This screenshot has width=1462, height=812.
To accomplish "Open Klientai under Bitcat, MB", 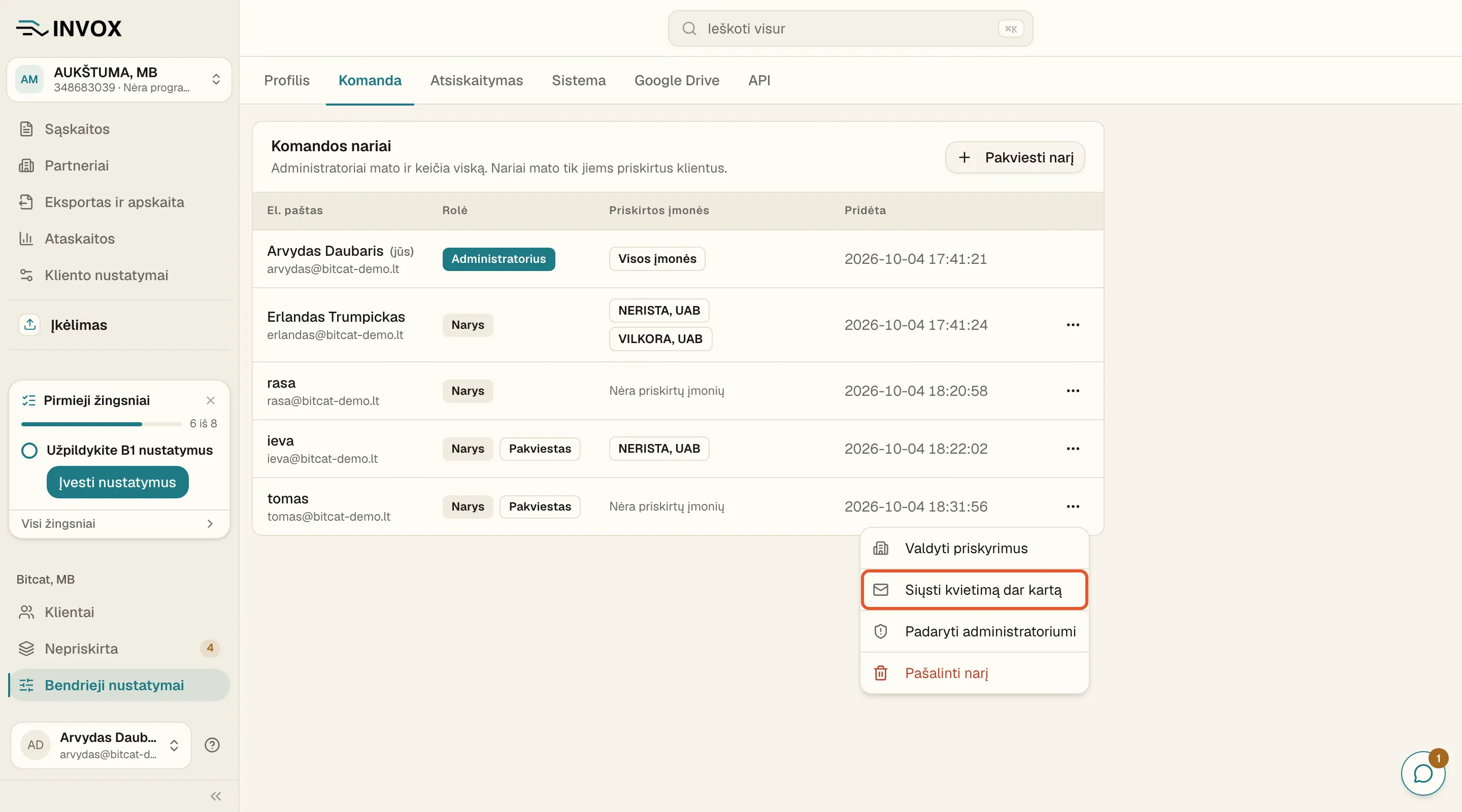I will pyautogui.click(x=119, y=612).
